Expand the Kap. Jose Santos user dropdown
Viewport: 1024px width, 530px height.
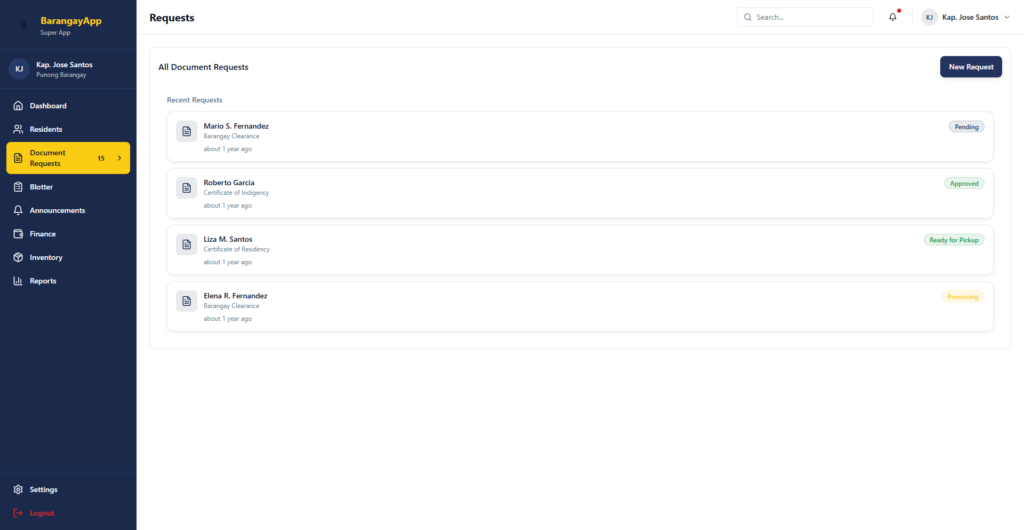pos(966,17)
